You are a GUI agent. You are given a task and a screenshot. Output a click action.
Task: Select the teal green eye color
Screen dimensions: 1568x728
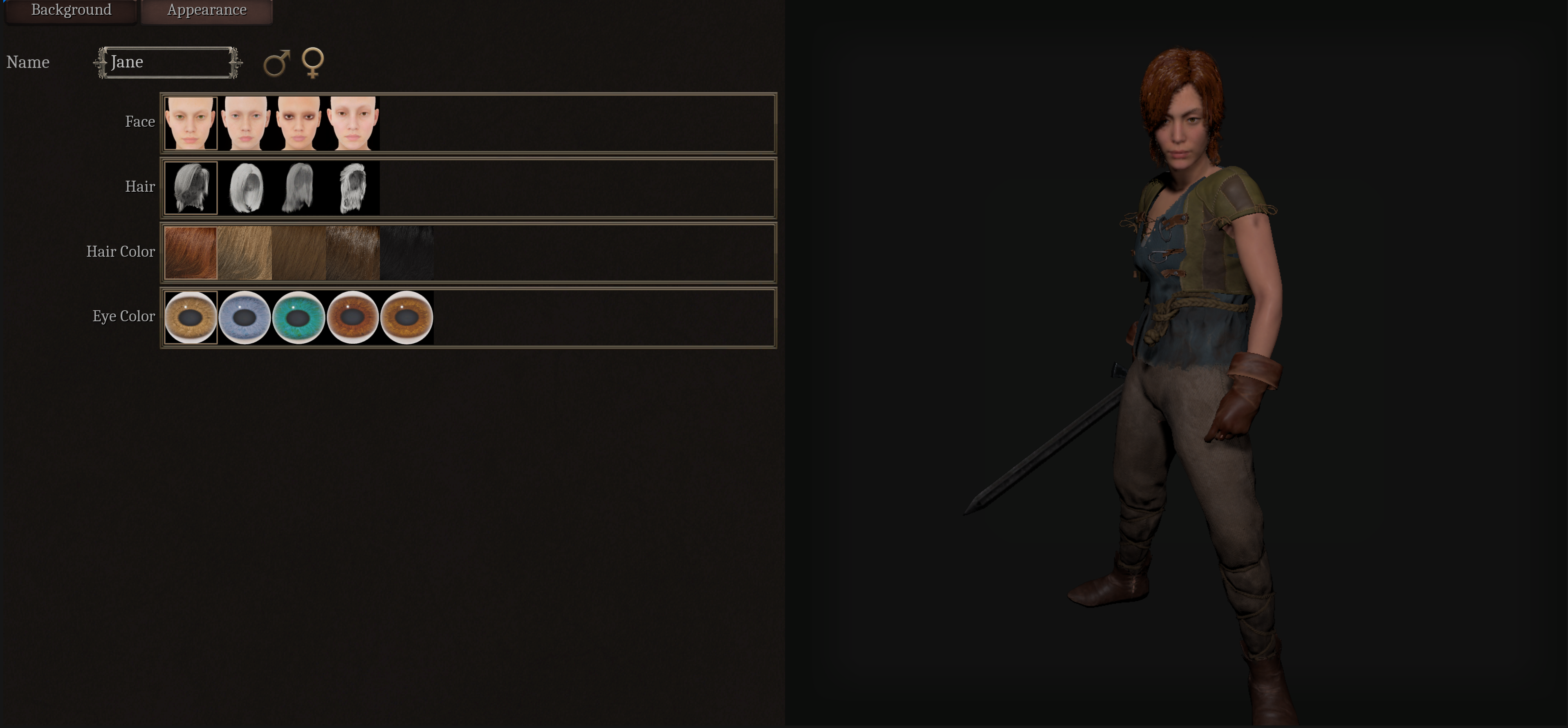click(298, 318)
